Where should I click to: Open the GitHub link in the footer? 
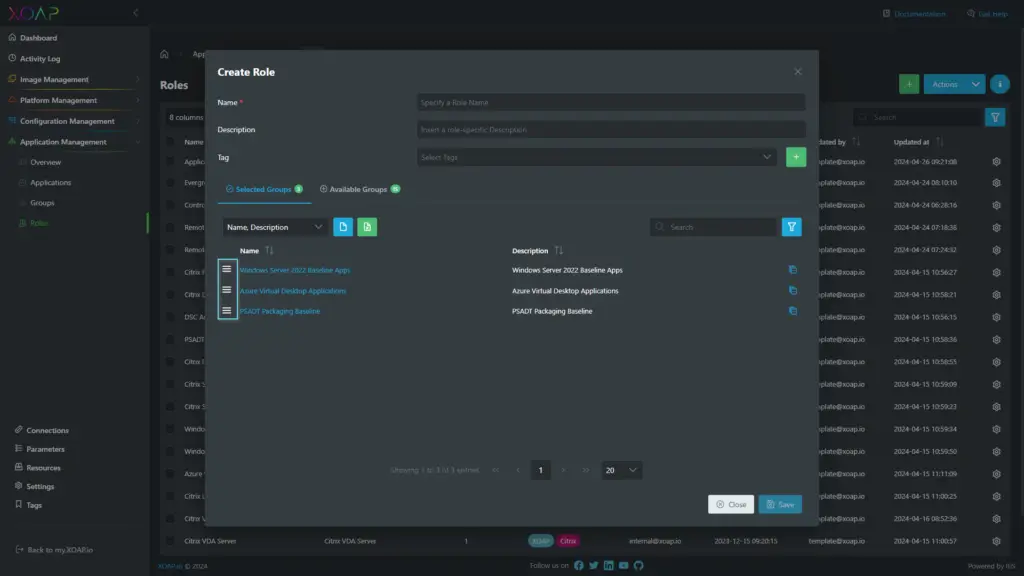(x=639, y=566)
